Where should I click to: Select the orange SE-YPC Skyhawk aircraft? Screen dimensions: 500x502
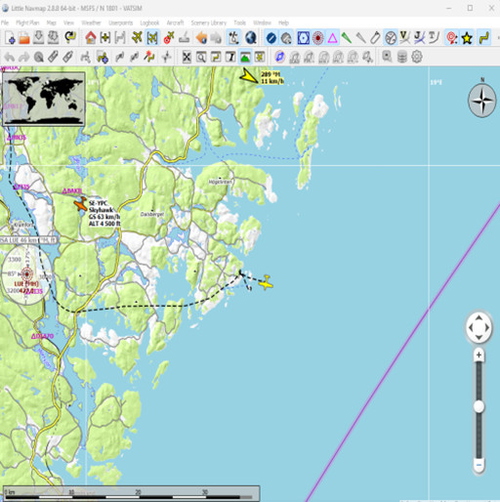[80, 204]
